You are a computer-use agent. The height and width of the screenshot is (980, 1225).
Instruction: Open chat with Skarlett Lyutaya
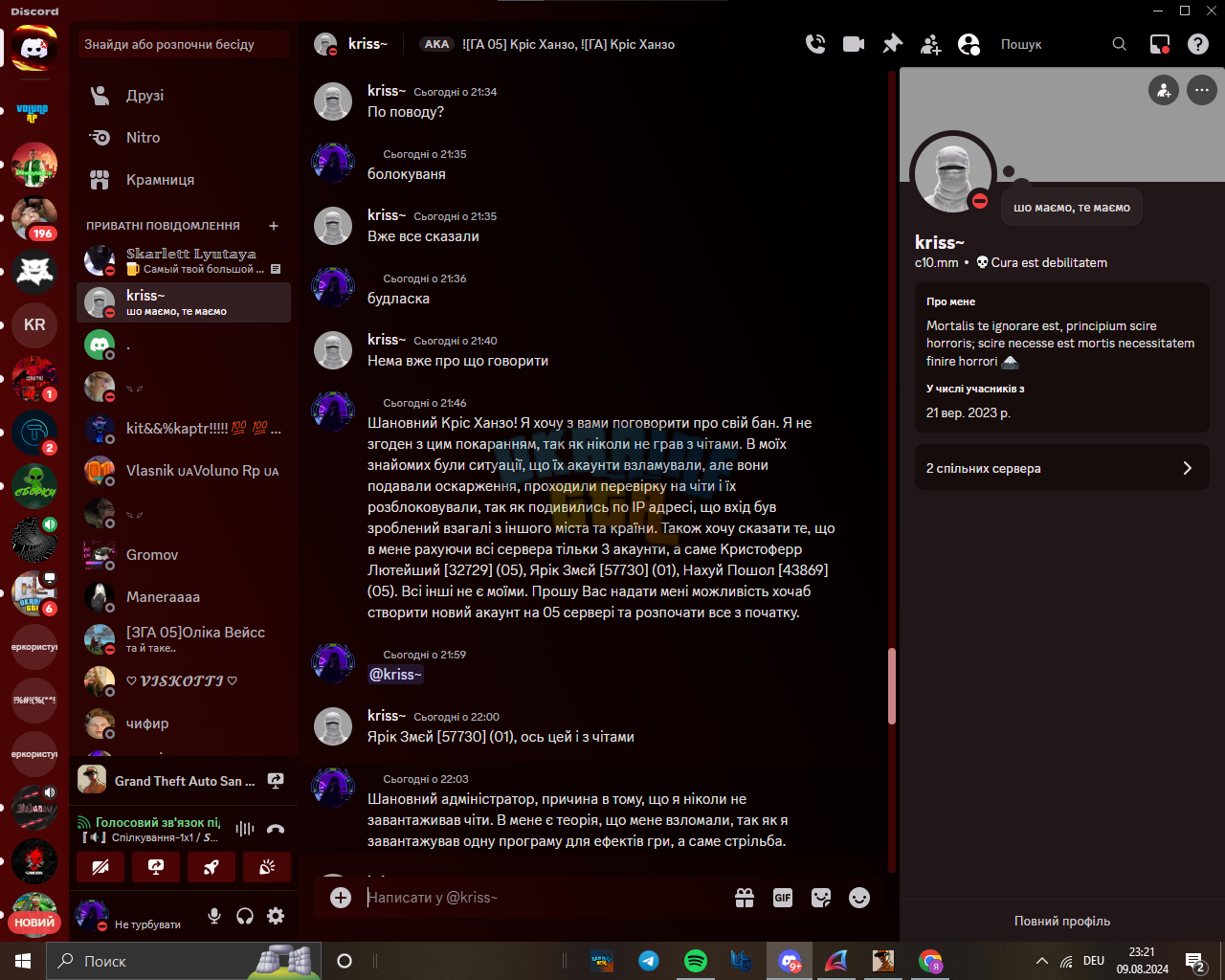pos(184,260)
